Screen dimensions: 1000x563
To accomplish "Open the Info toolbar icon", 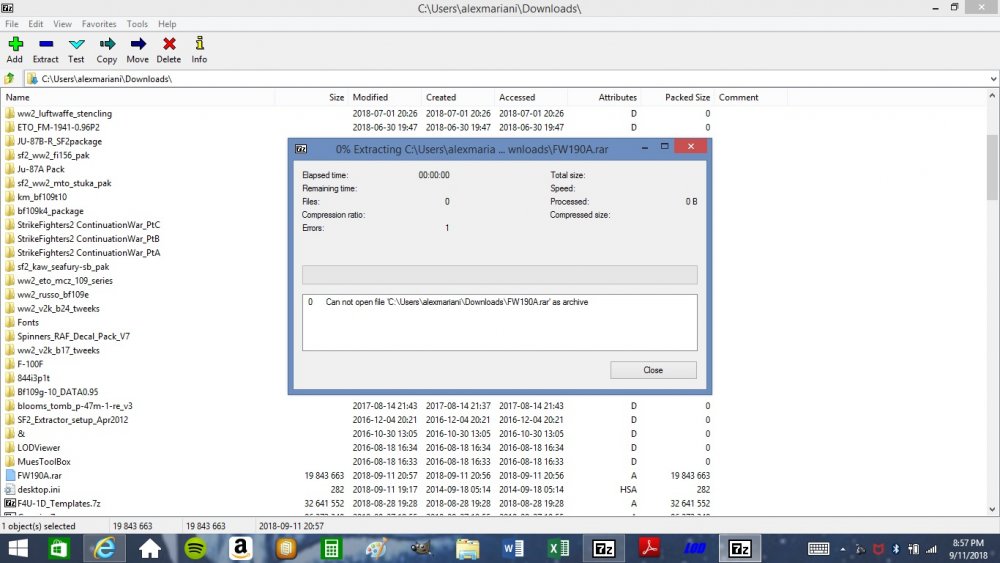I will point(200,44).
